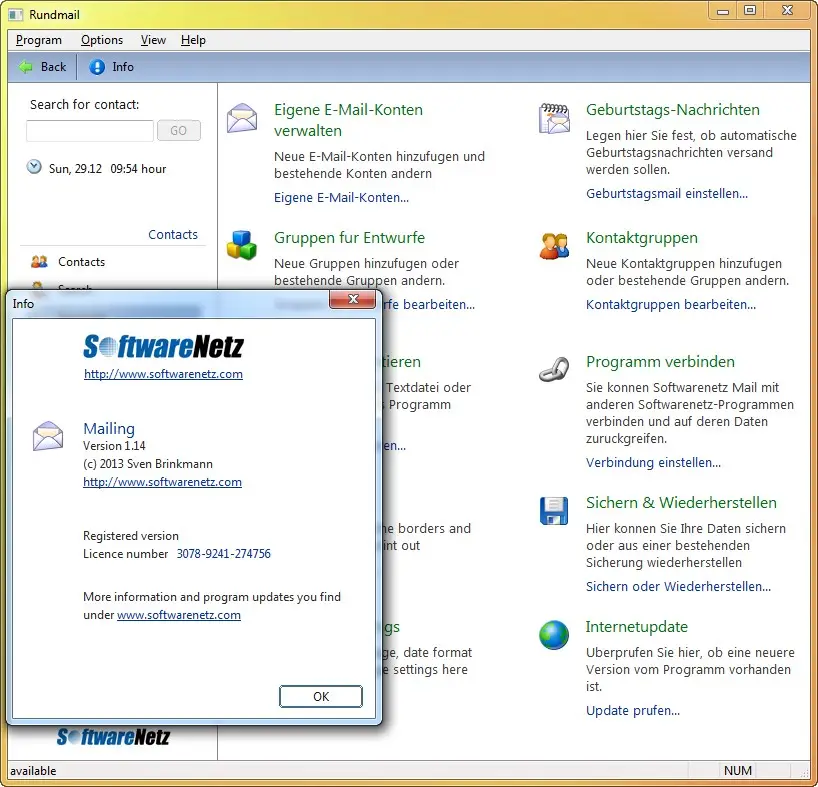Click the Sichern oder Wiederherstellen... link
This screenshot has width=818, height=787.
tap(678, 587)
